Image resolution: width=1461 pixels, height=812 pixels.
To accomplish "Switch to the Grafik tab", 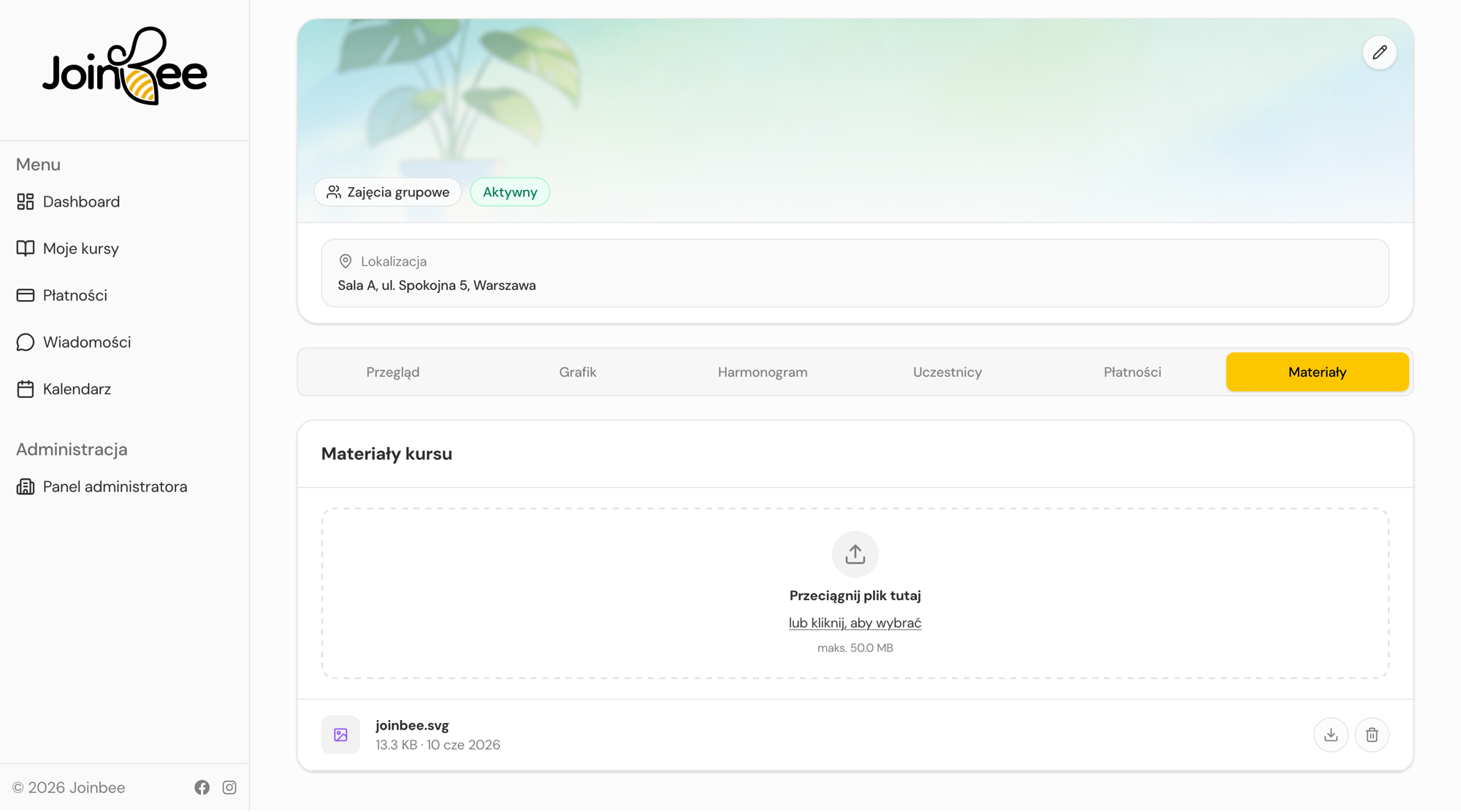I will (578, 372).
